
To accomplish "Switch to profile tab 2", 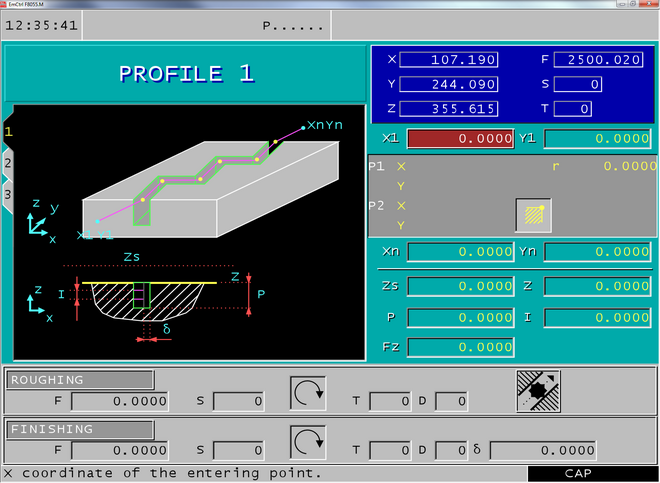I will click(8, 162).
